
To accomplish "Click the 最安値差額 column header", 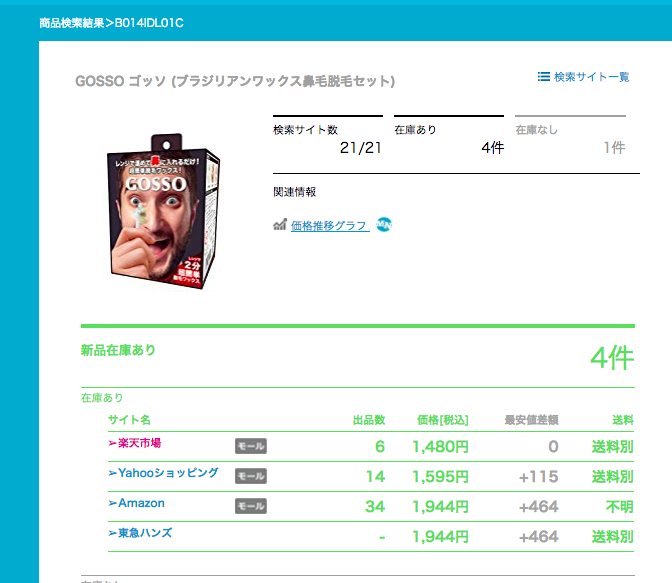I will coord(531,420).
